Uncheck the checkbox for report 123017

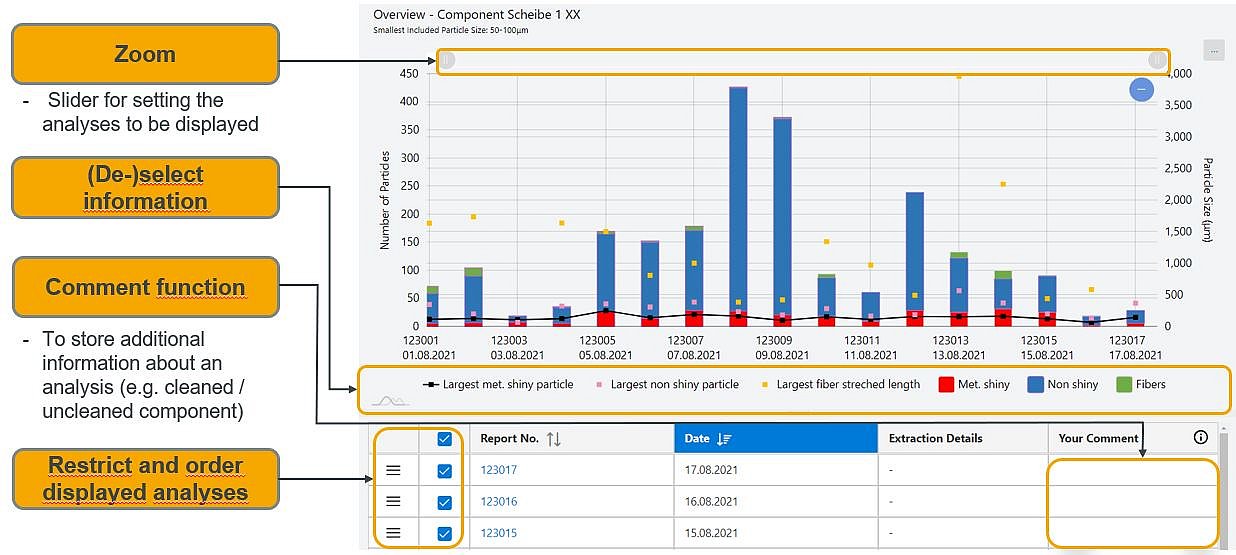point(444,470)
